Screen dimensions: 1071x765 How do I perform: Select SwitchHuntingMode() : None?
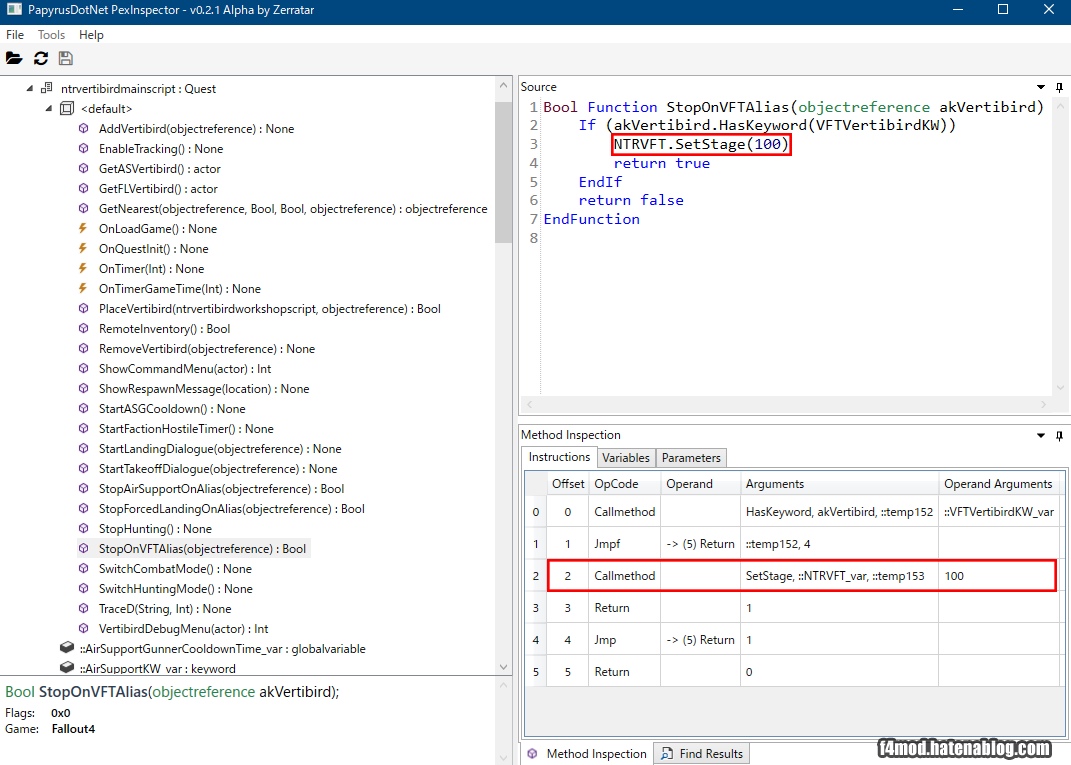(176, 588)
